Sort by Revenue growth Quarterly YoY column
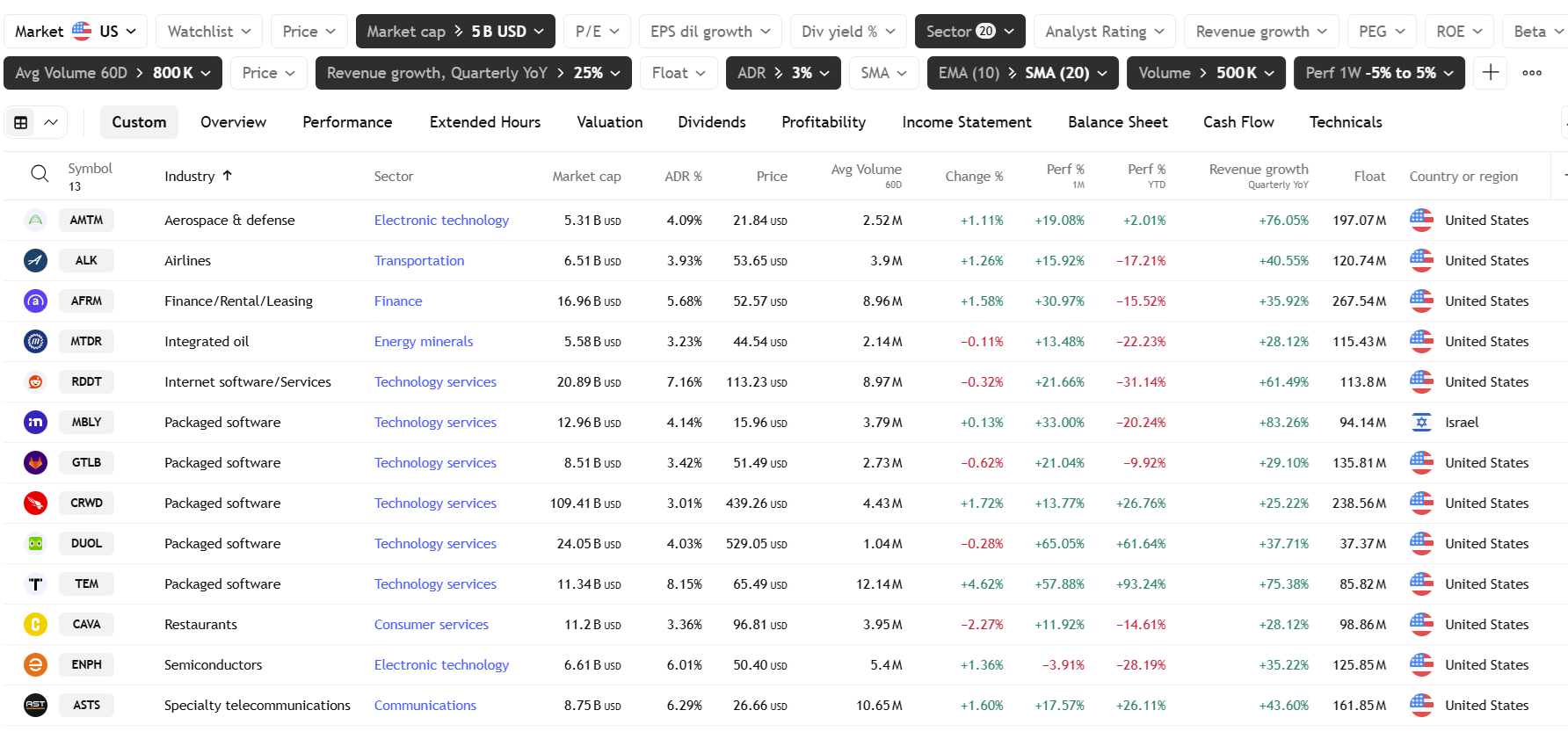1568x732 pixels. click(x=1259, y=176)
